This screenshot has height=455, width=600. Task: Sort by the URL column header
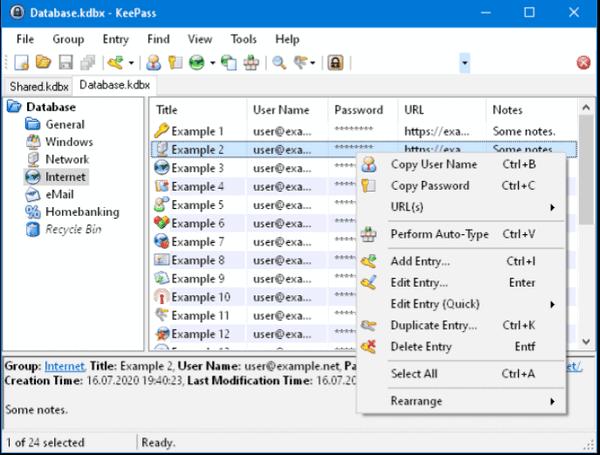click(442, 110)
